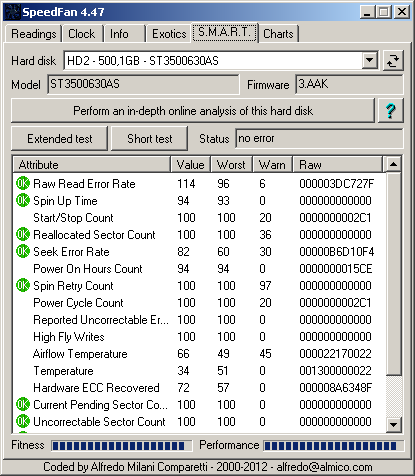
Task: Click the scroll down arrow of attribute list
Action: (x=394, y=425)
